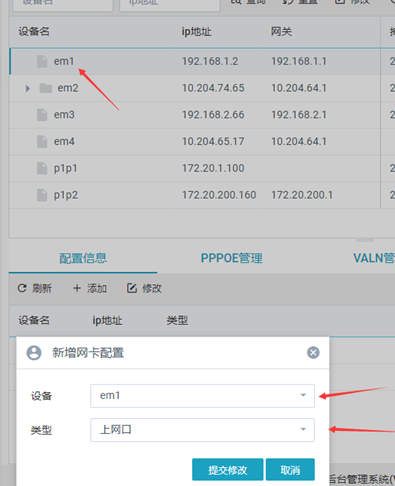Select the em4 row name
Image resolution: width=395 pixels, height=486 pixels.
[64, 141]
